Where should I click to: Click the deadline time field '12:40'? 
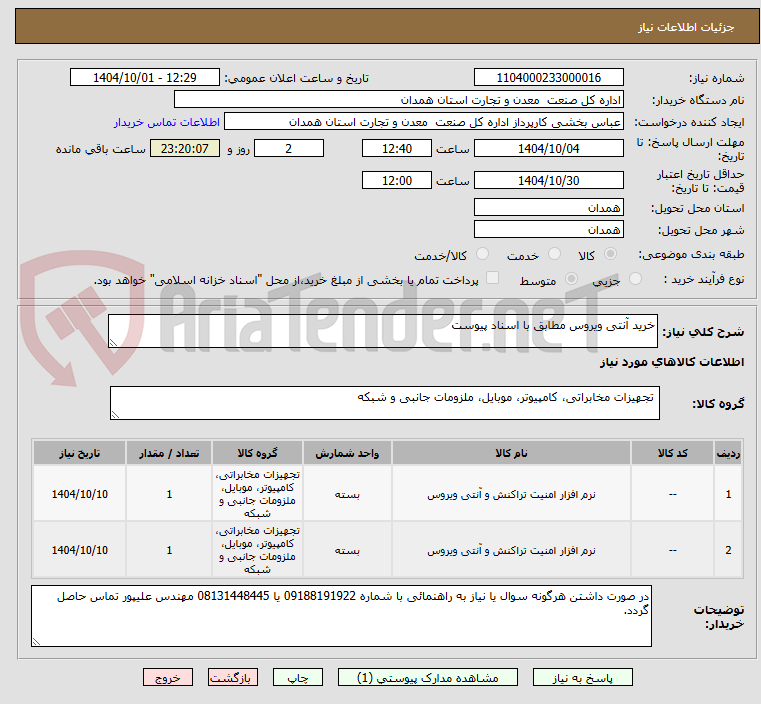tap(397, 148)
